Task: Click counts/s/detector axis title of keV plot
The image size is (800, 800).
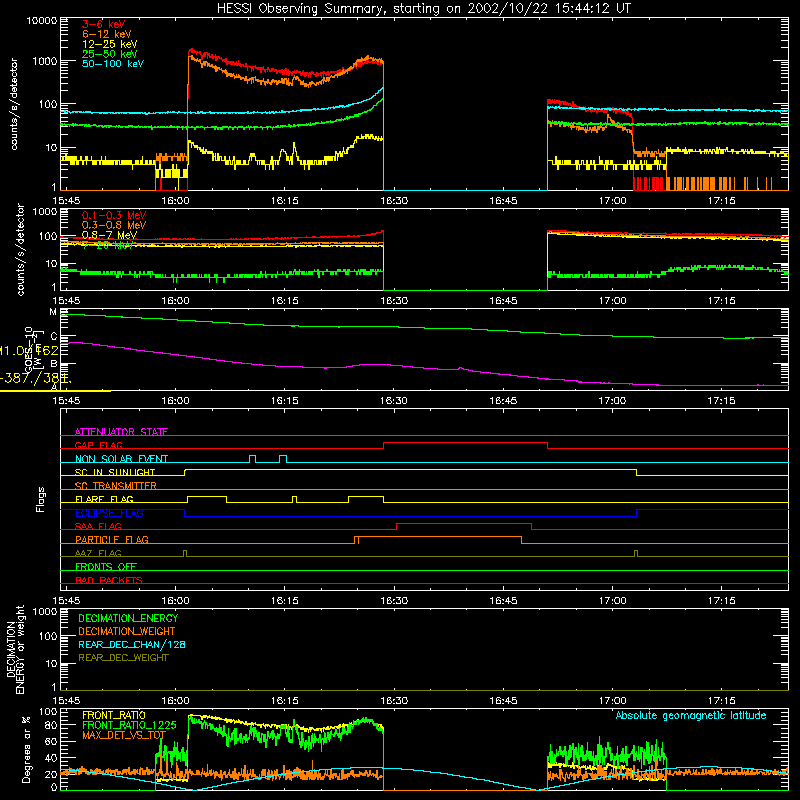Action: (14, 104)
